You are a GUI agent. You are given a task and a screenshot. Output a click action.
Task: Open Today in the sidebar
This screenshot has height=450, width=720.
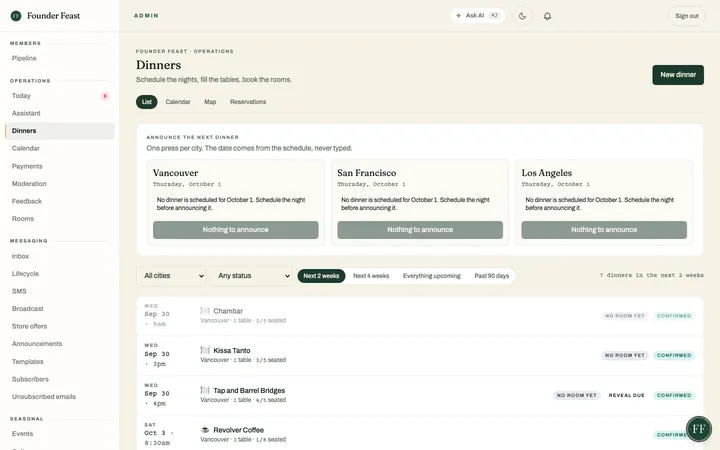pos(60,96)
